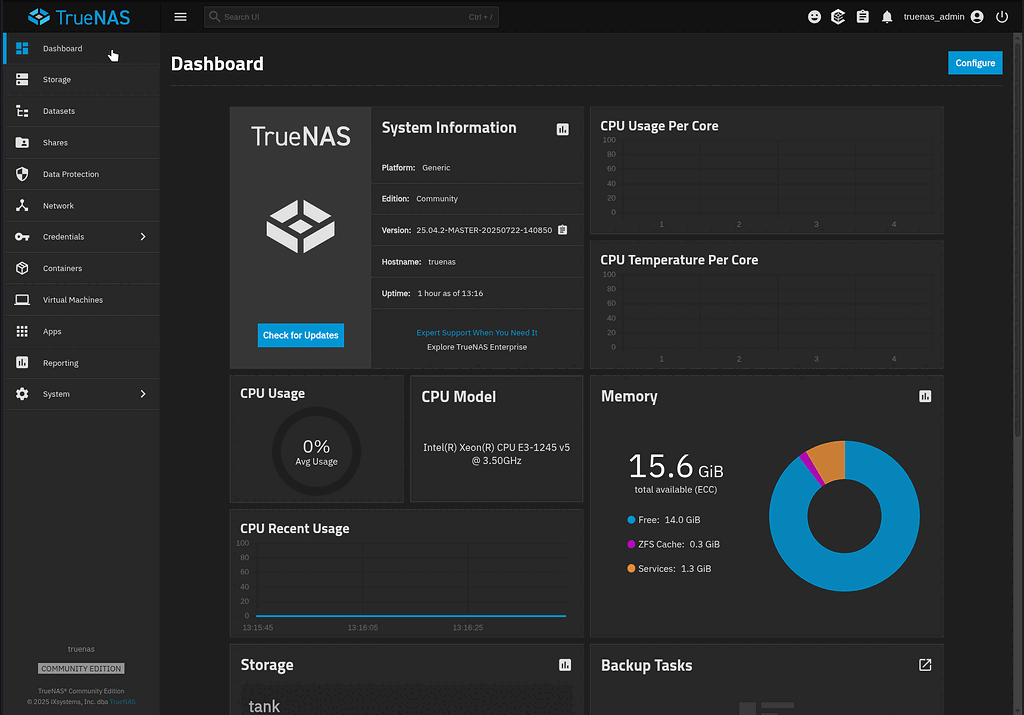The width and height of the screenshot is (1024, 715).
Task: Open the alerts notification bell
Action: [887, 16]
